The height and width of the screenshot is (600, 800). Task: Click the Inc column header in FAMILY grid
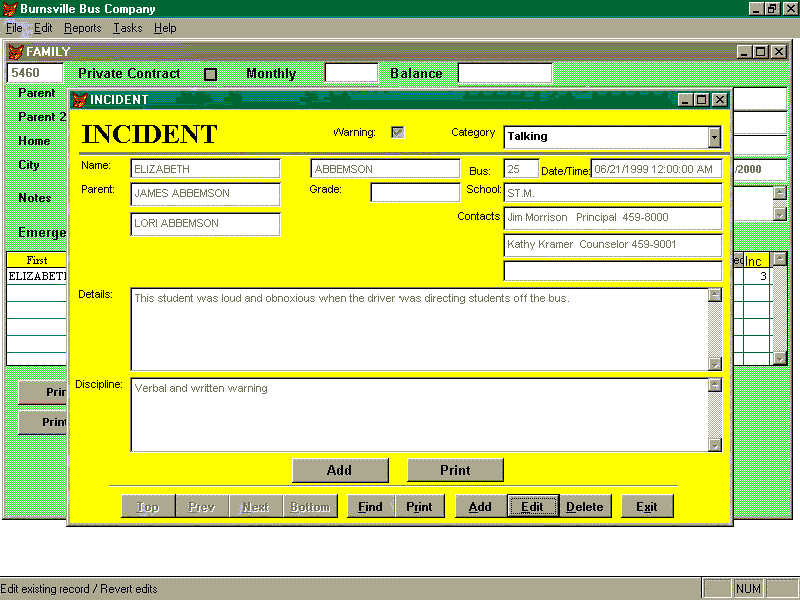pyautogui.click(x=756, y=261)
